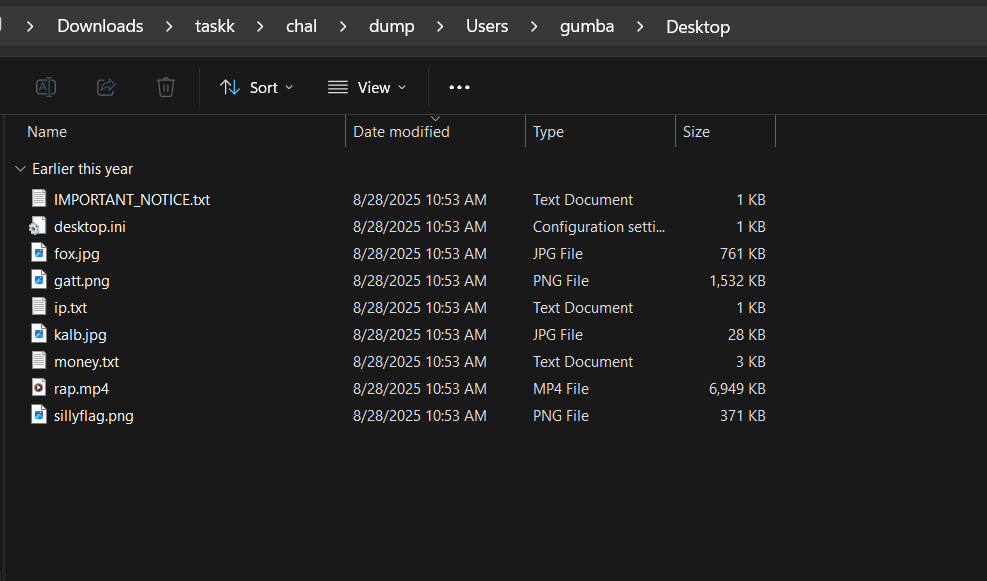Collapse the Earlier this year group

(x=20, y=168)
